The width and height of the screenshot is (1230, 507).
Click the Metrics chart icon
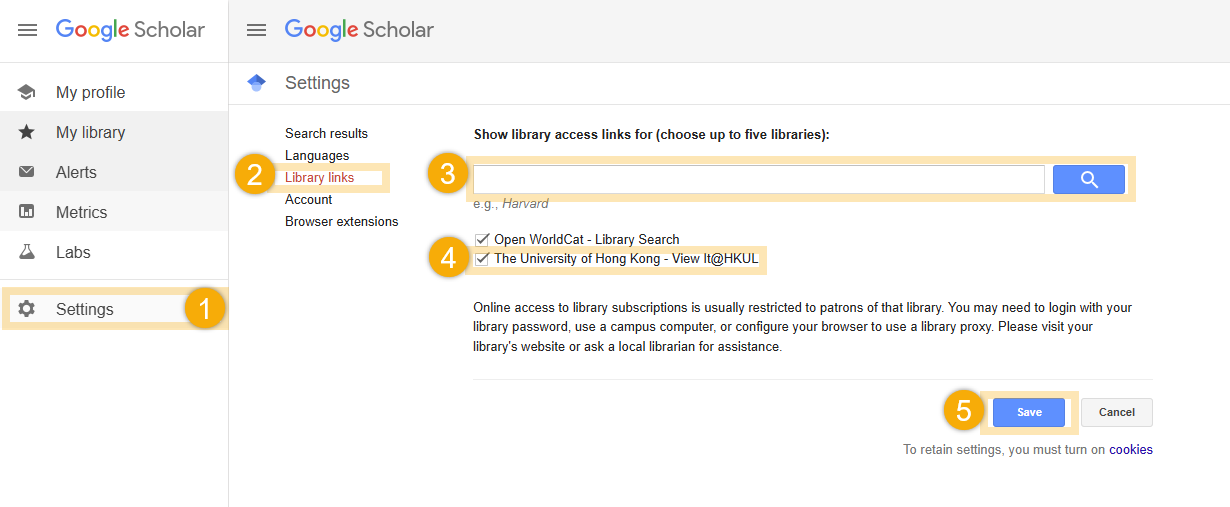click(x=27, y=212)
